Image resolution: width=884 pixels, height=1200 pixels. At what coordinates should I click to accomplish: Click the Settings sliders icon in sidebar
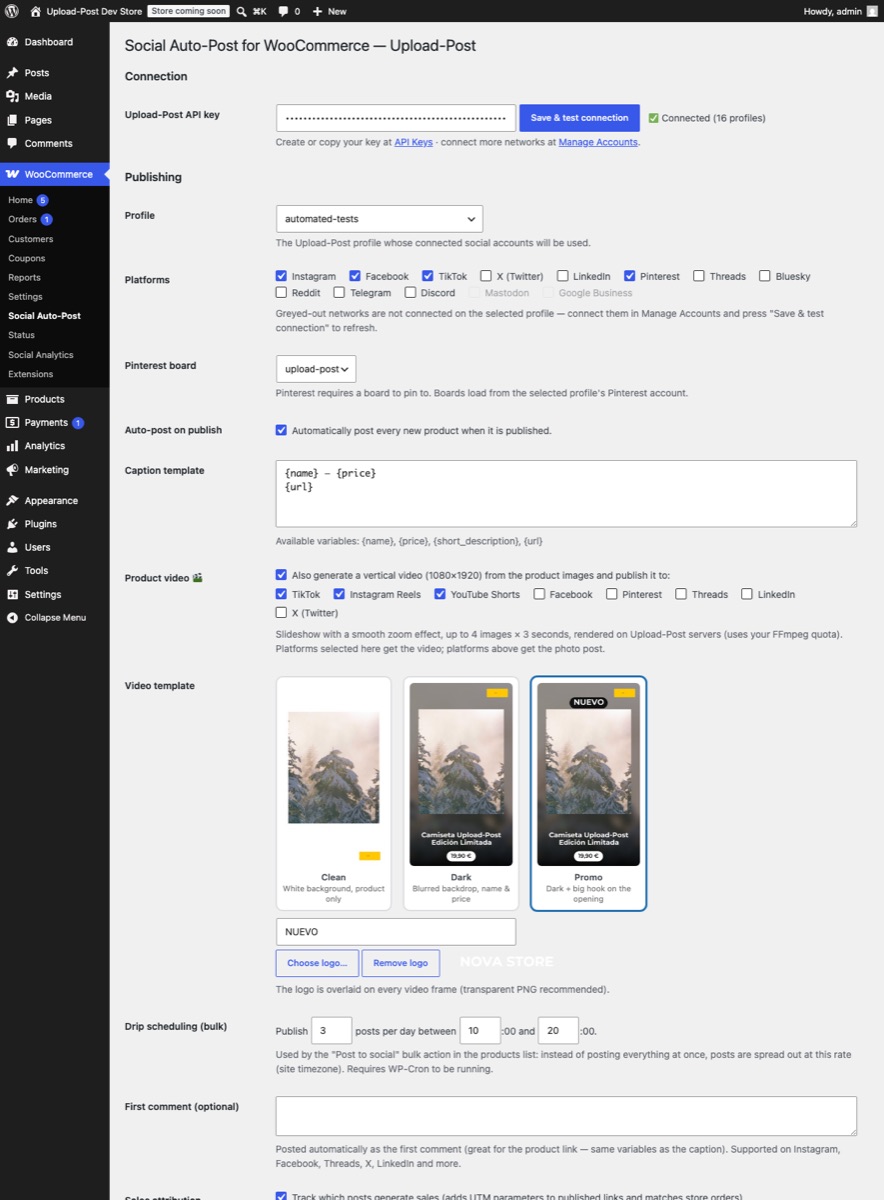pos(12,594)
